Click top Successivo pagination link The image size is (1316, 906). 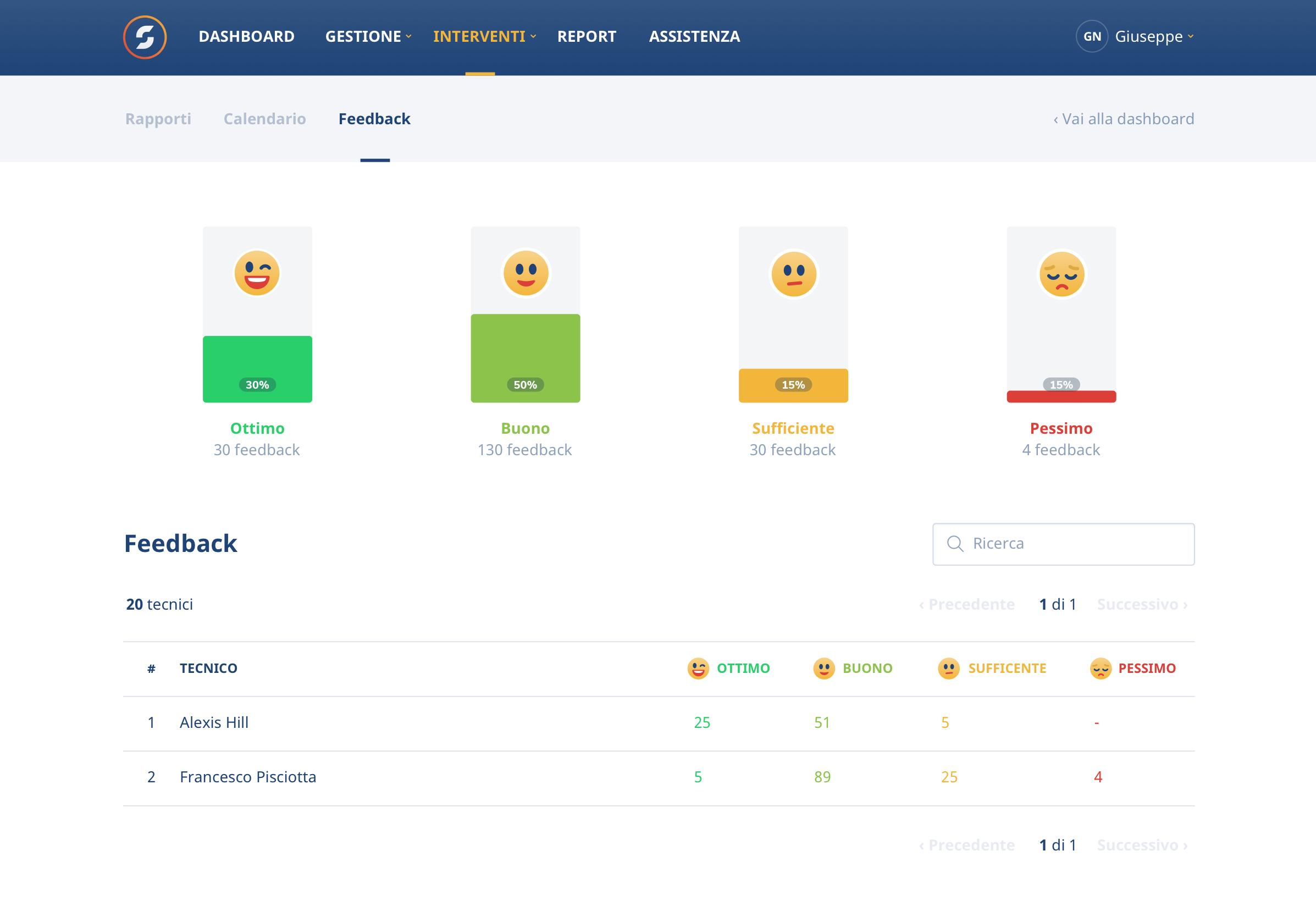coord(1142,604)
